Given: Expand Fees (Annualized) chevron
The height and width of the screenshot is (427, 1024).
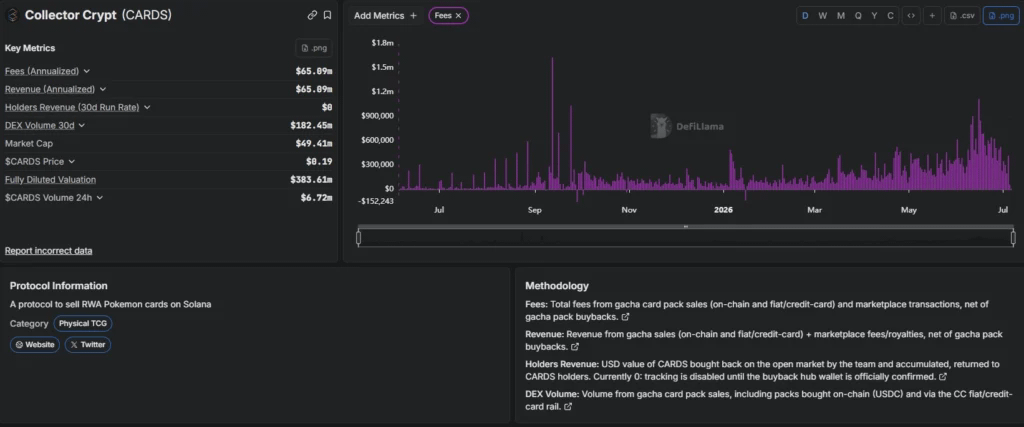Looking at the screenshot, I should (87, 71).
